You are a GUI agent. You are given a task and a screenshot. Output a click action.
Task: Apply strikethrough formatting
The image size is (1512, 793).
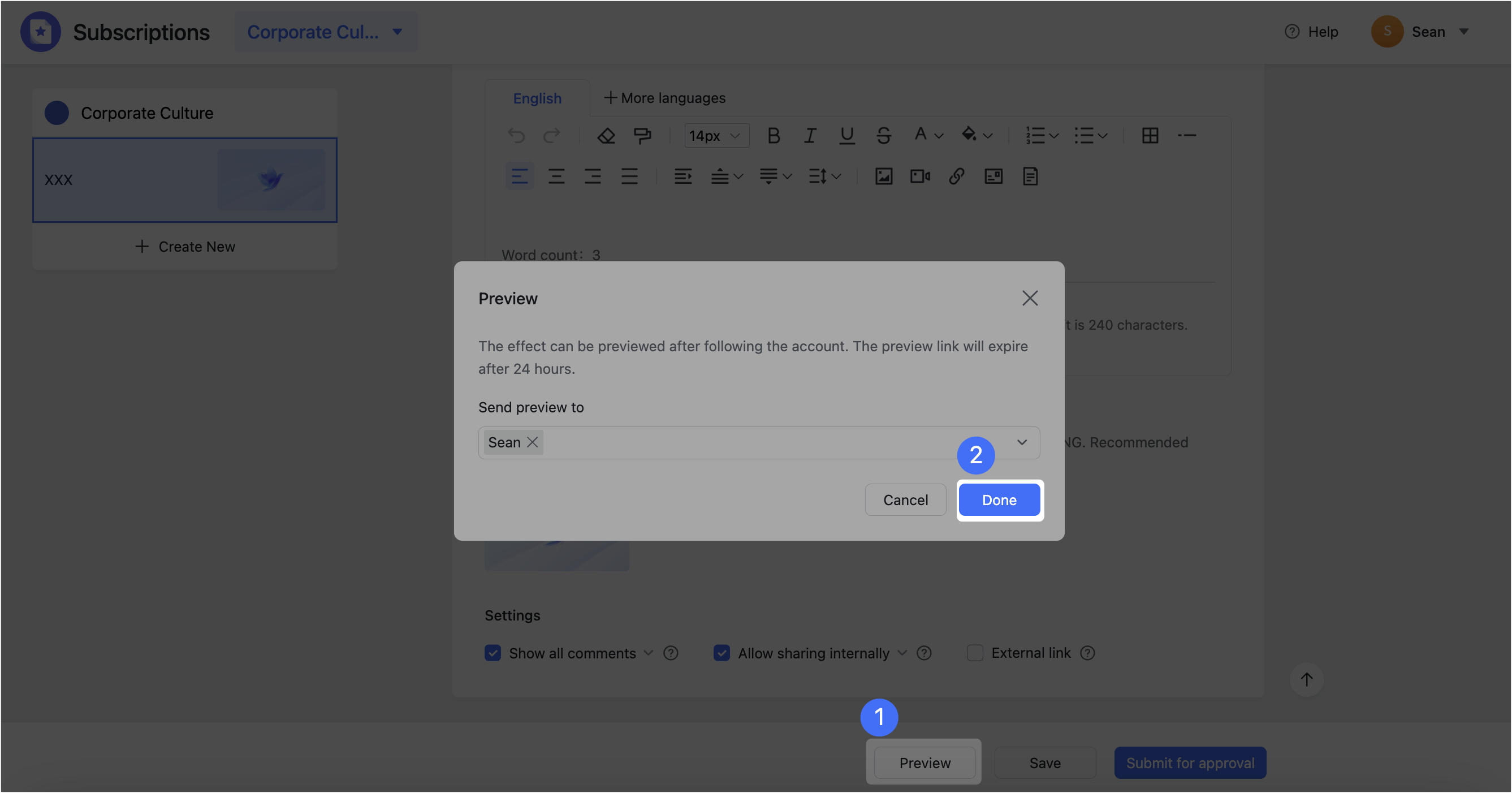[883, 136]
